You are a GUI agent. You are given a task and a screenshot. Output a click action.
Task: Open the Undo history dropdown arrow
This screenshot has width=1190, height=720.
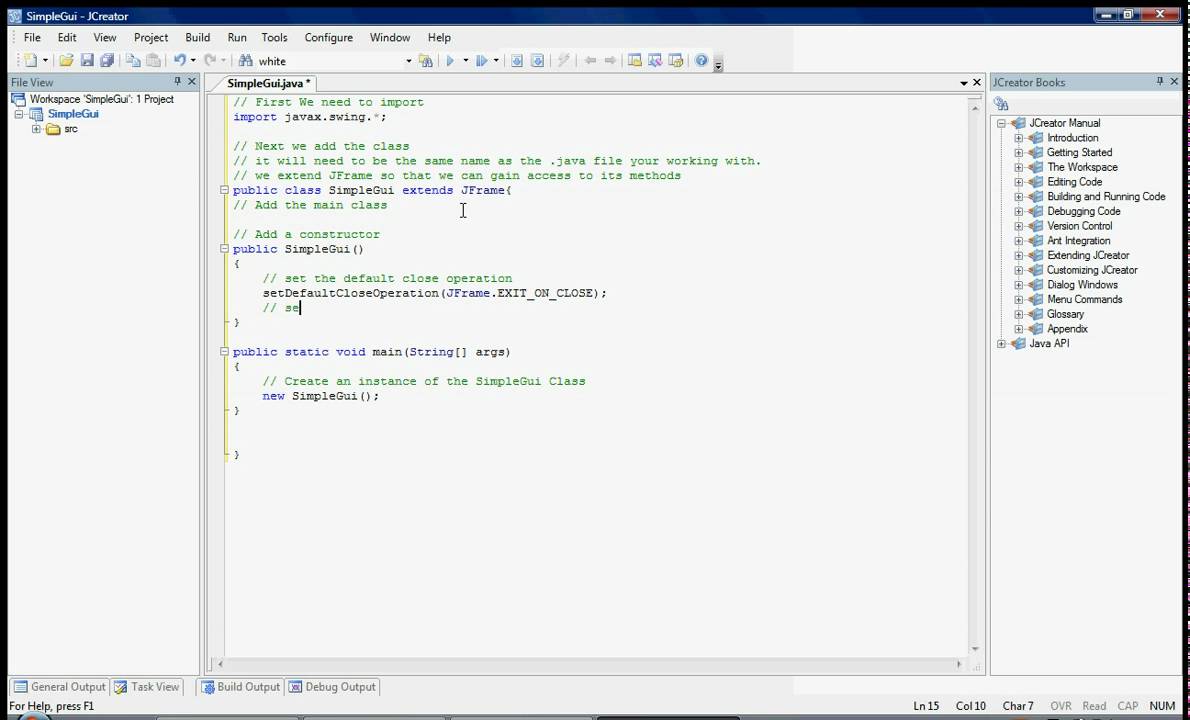click(x=193, y=61)
